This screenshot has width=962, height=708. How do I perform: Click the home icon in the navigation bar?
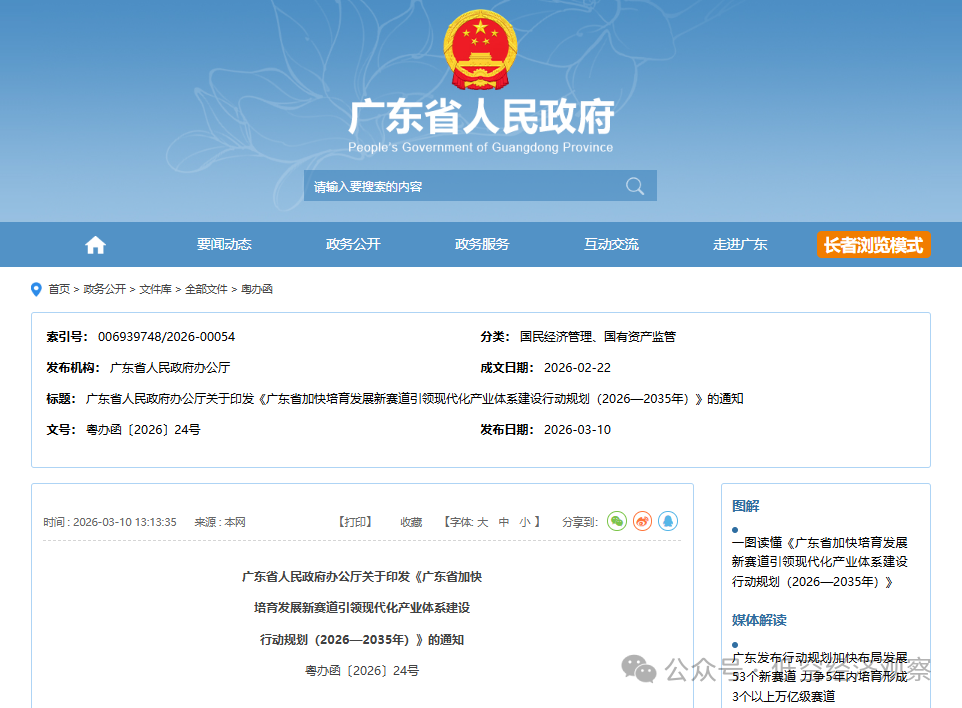[95, 244]
